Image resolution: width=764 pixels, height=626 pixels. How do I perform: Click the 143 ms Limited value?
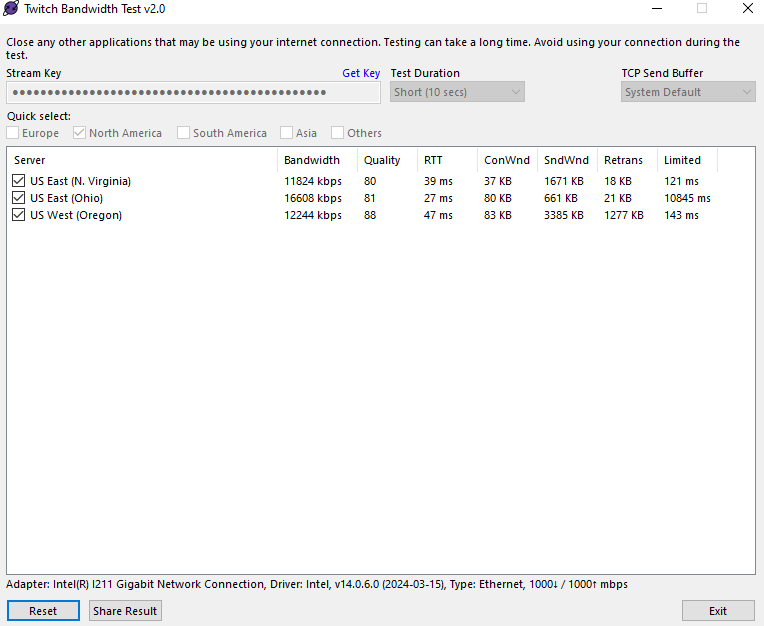681,215
